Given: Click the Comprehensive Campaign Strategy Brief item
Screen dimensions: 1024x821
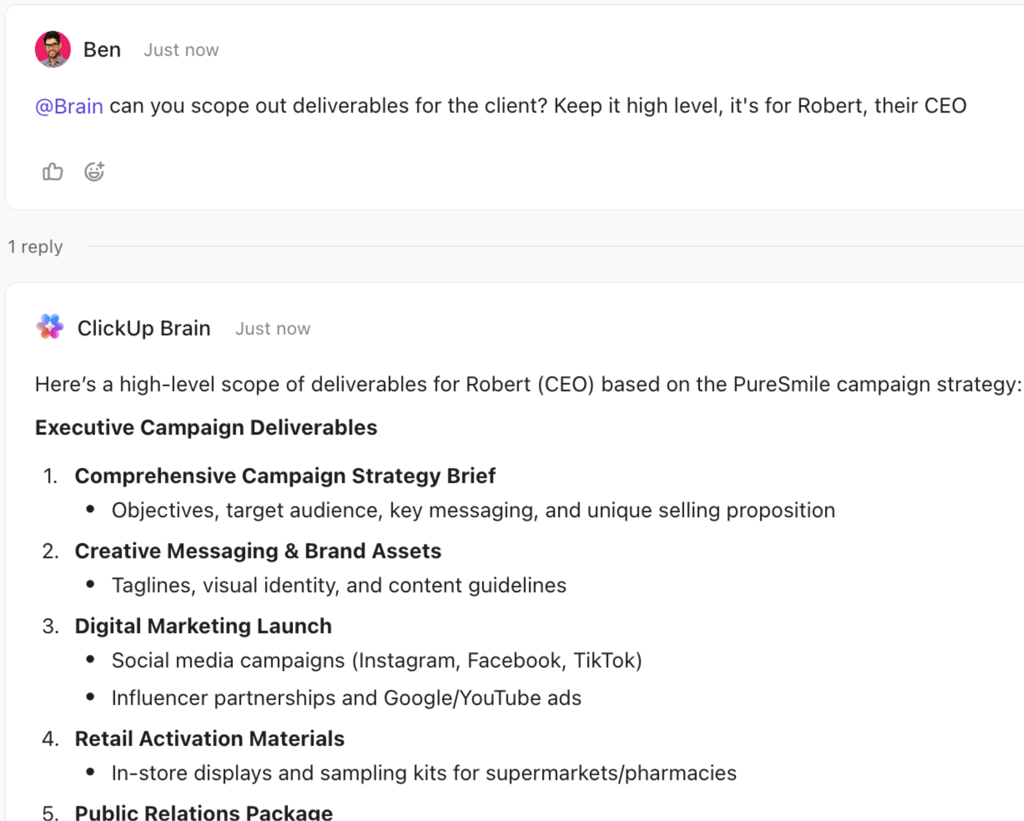Looking at the screenshot, I should coord(285,476).
